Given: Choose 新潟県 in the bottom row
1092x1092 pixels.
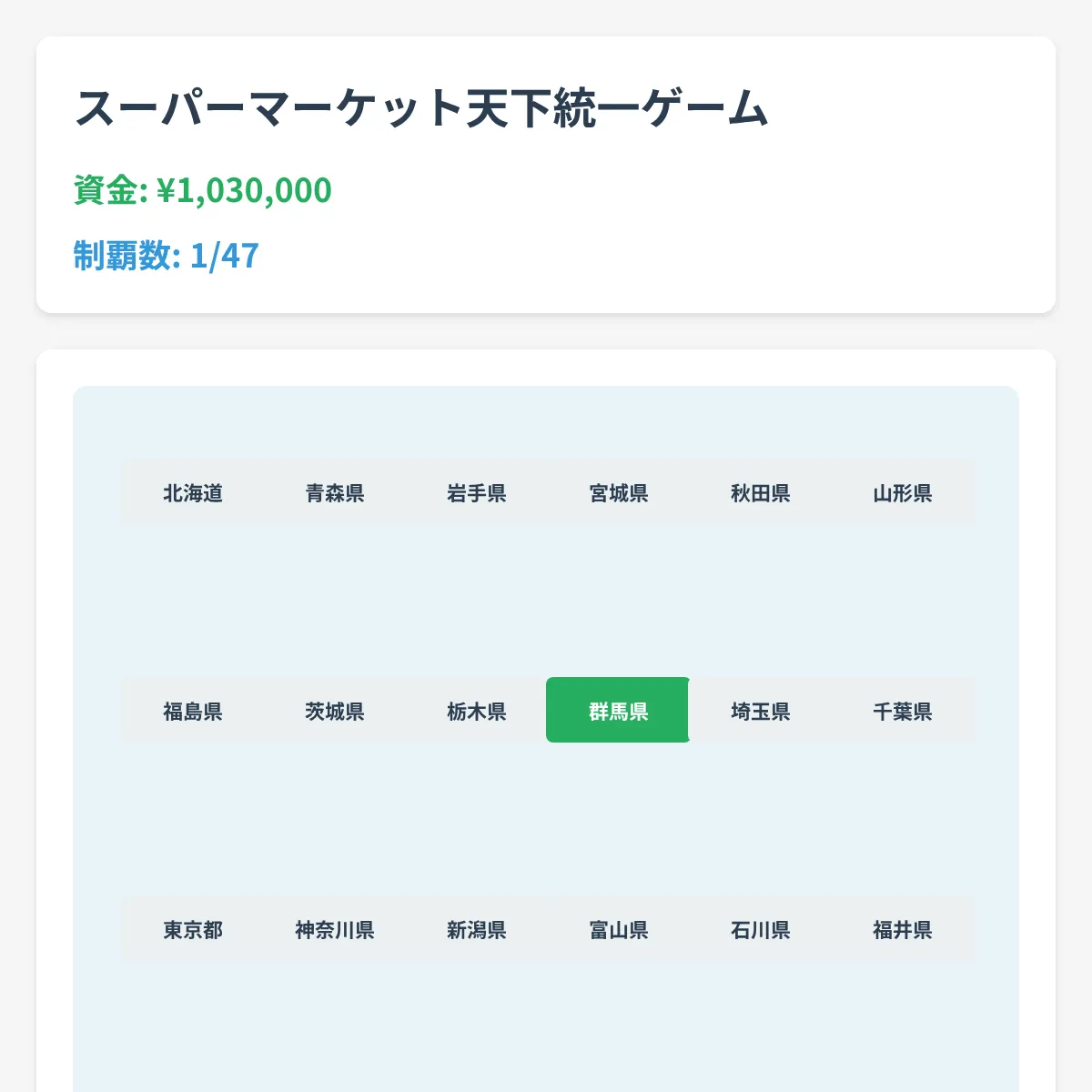Looking at the screenshot, I should click(477, 930).
